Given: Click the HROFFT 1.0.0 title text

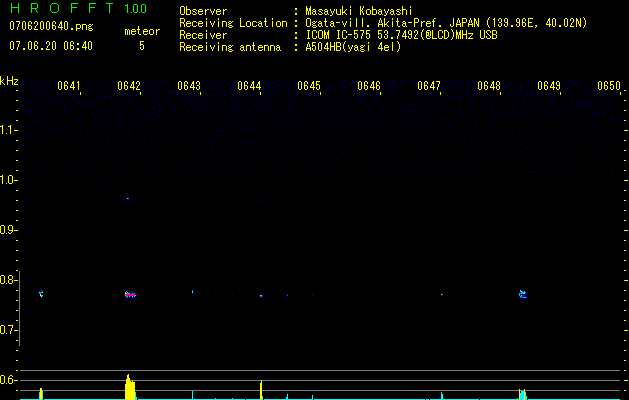Looking at the screenshot, I should point(78,8).
